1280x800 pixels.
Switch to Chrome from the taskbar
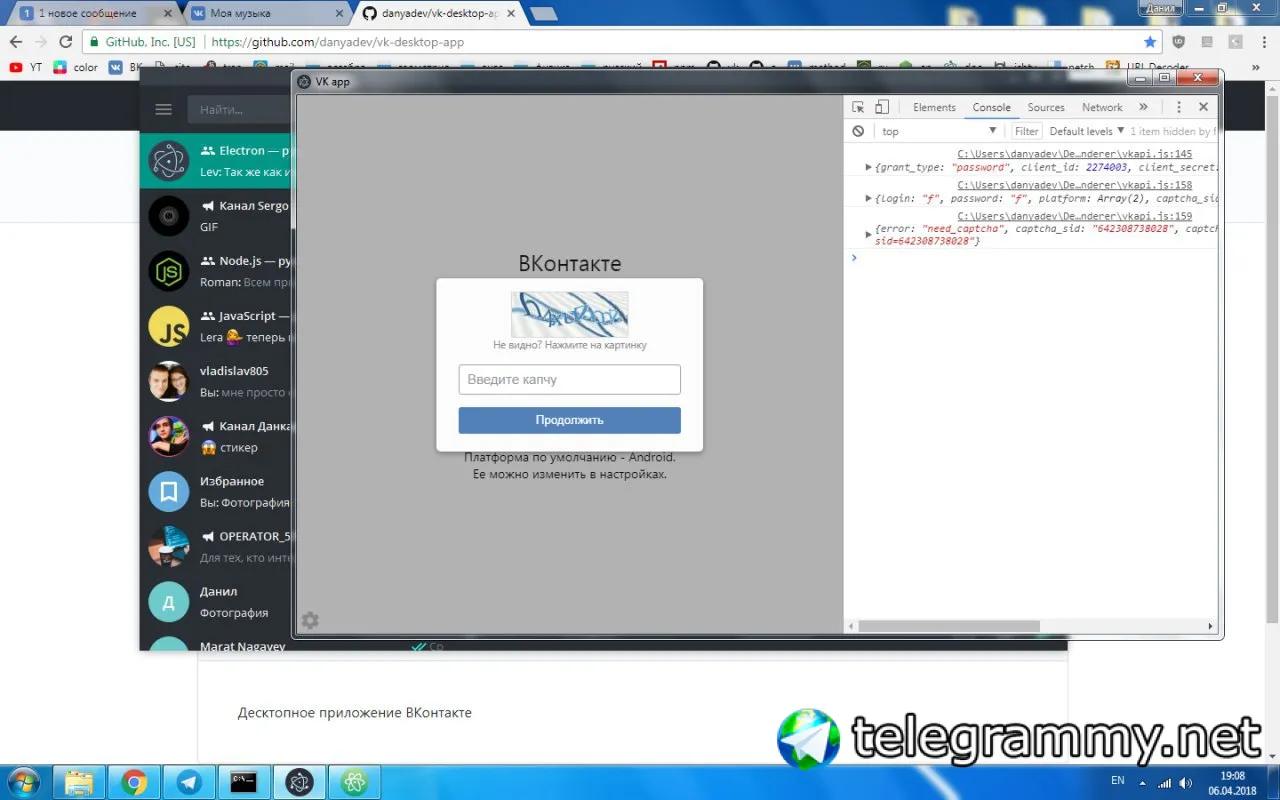134,782
